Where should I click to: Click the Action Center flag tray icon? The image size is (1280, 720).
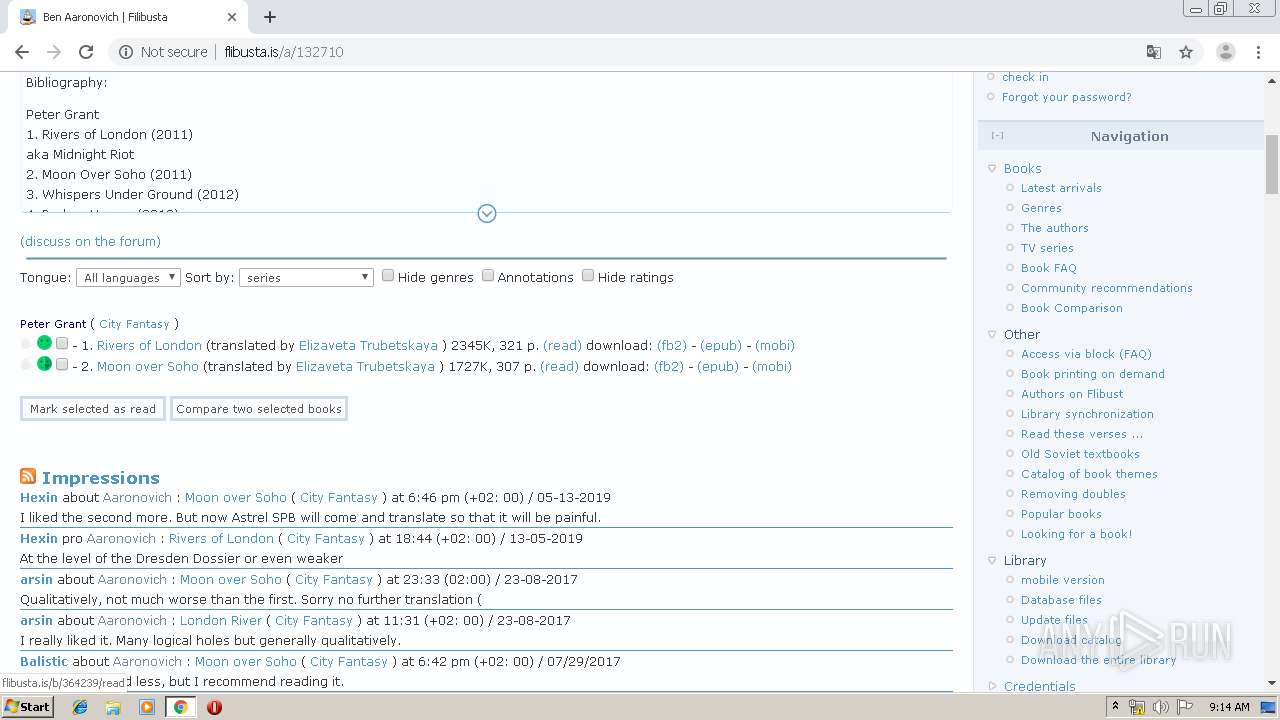[1184, 707]
